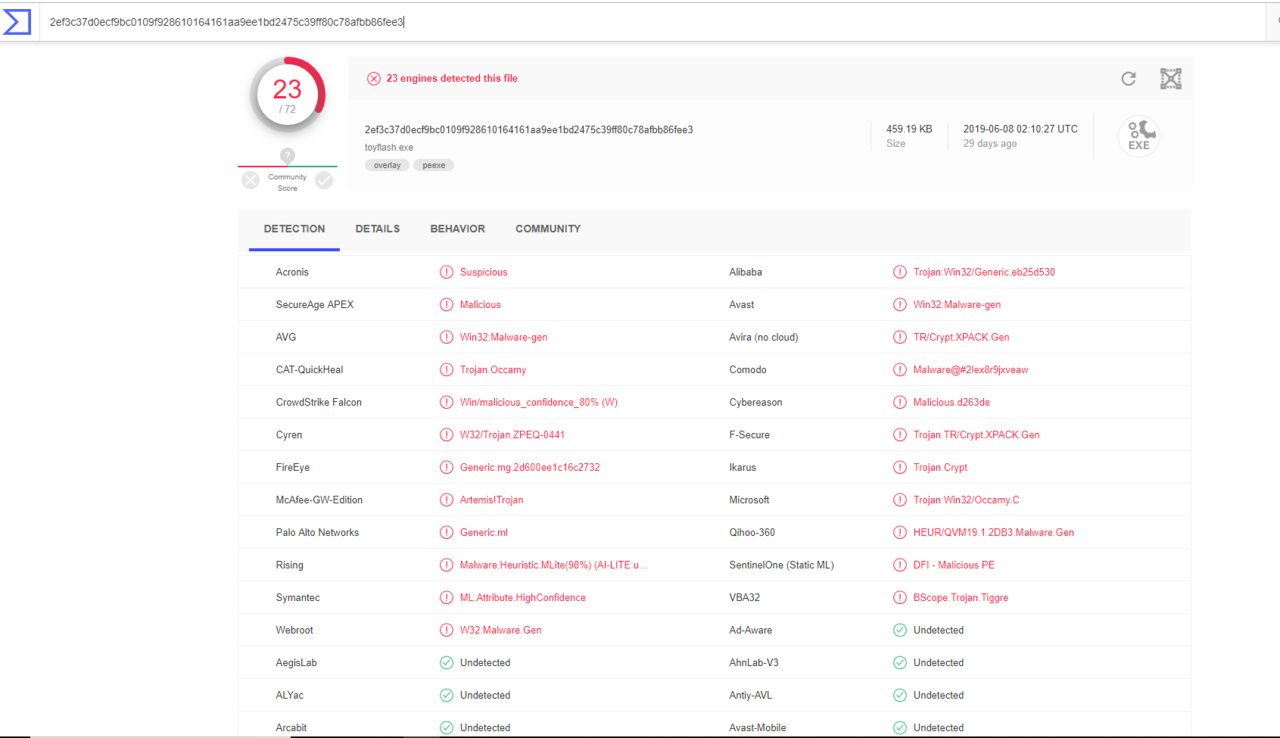Click the McAfee-GW-Edition Artemis warning icon
Viewport: 1280px width, 738px height.
(446, 500)
